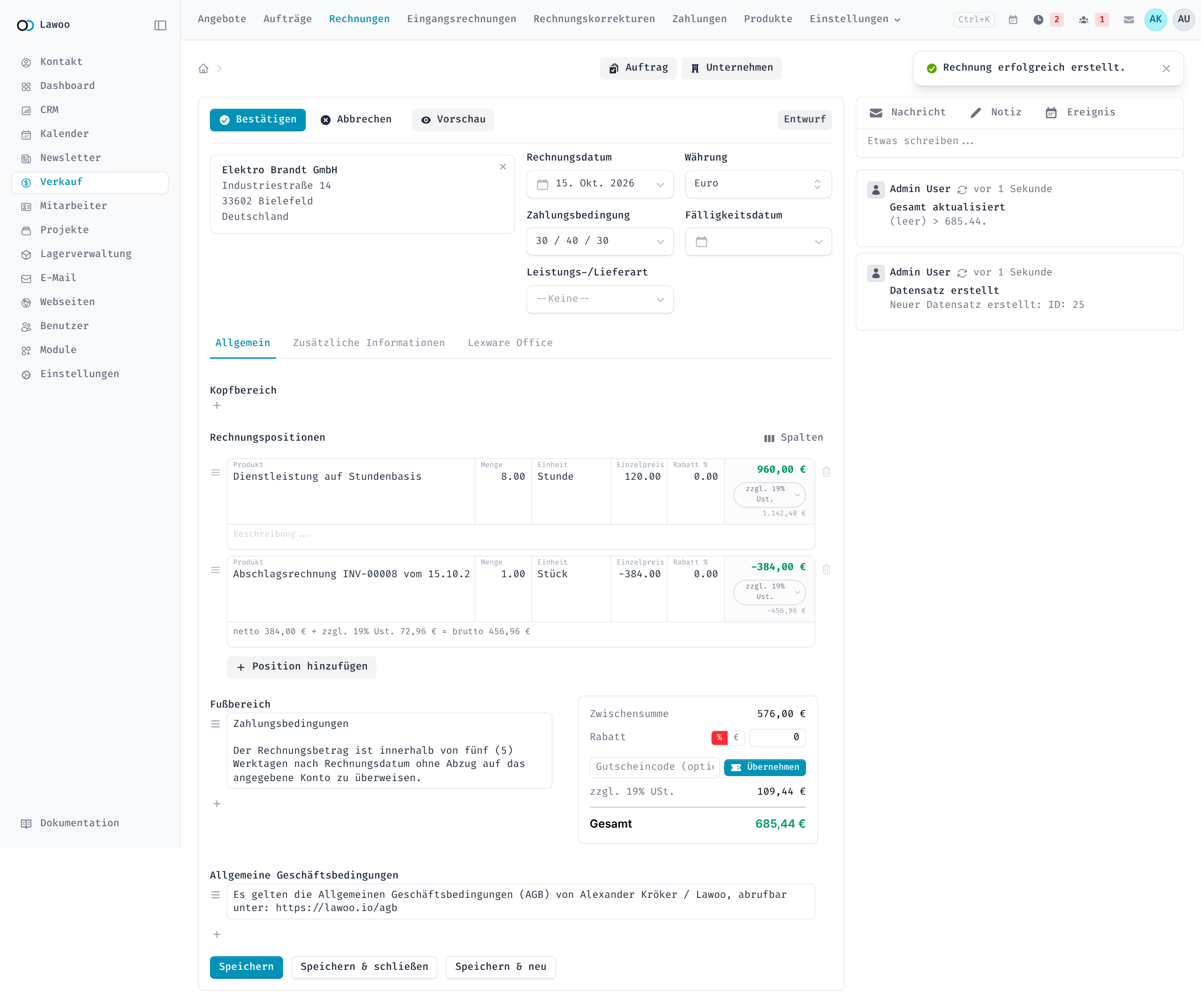Open Zahlungen in top navigation

click(699, 19)
